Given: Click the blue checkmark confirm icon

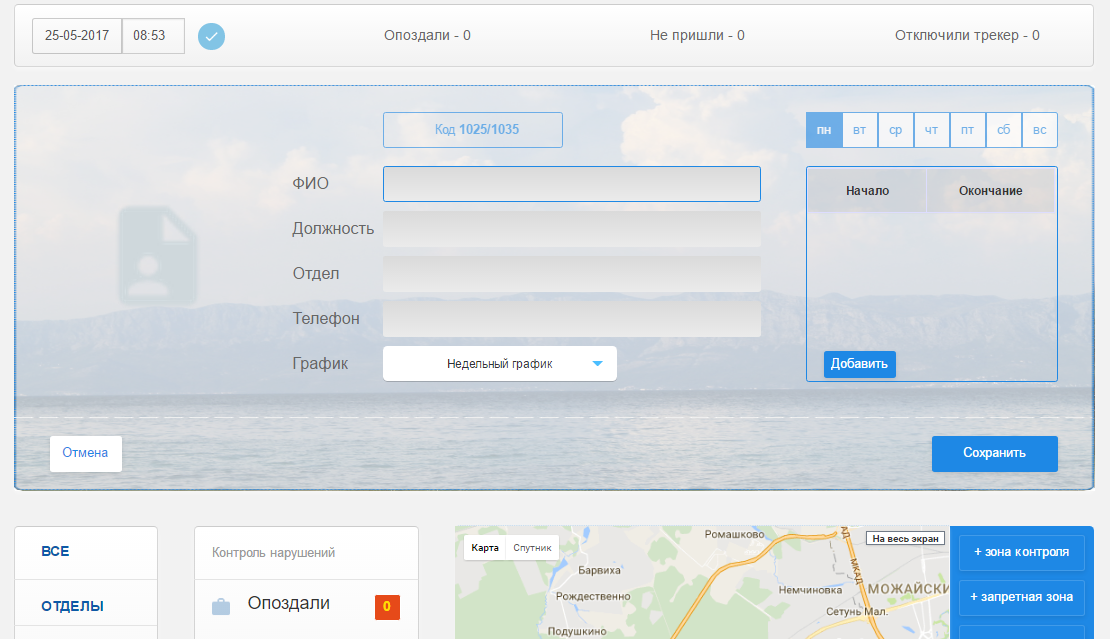Looking at the screenshot, I should pos(211,36).
